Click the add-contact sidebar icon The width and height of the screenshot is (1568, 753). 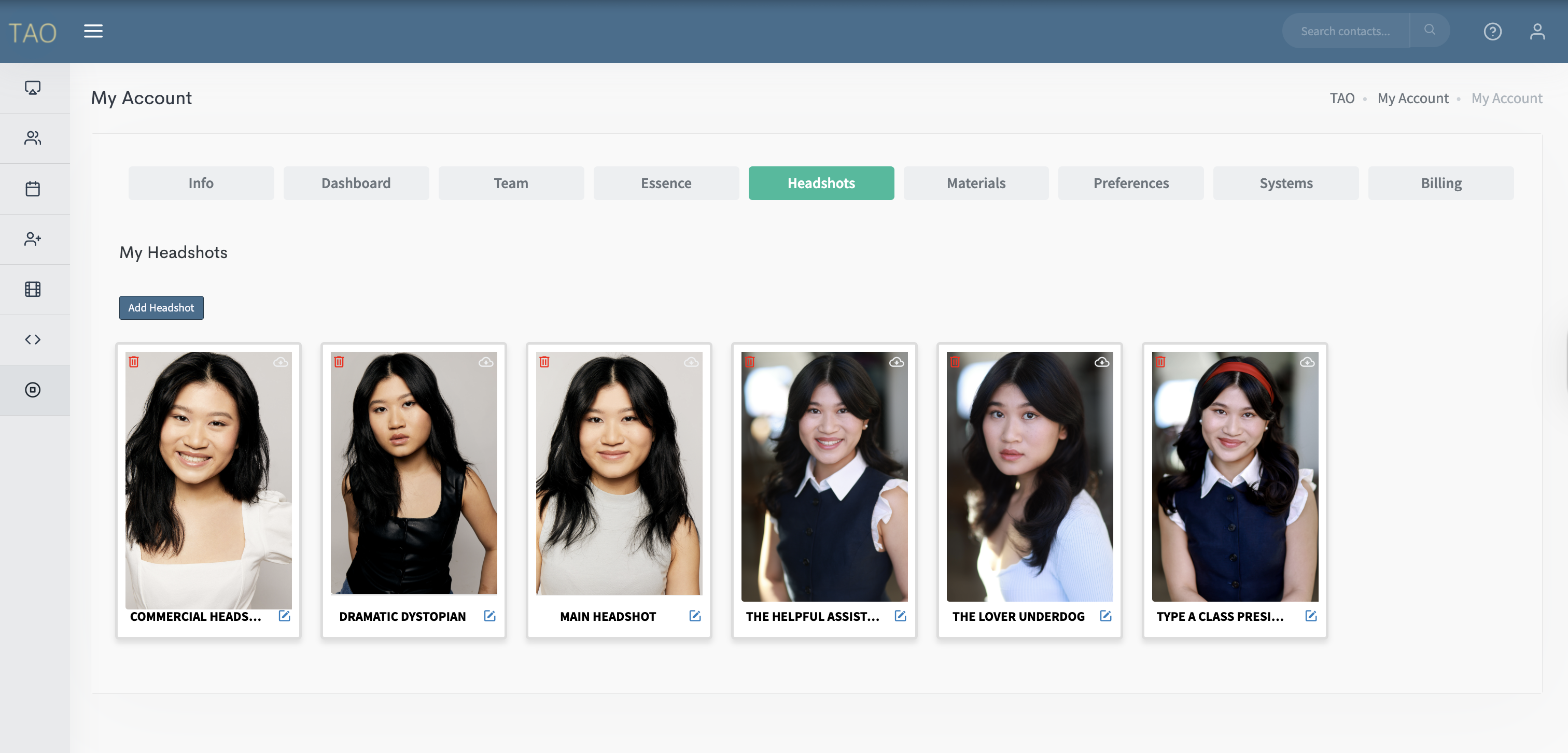click(x=33, y=239)
